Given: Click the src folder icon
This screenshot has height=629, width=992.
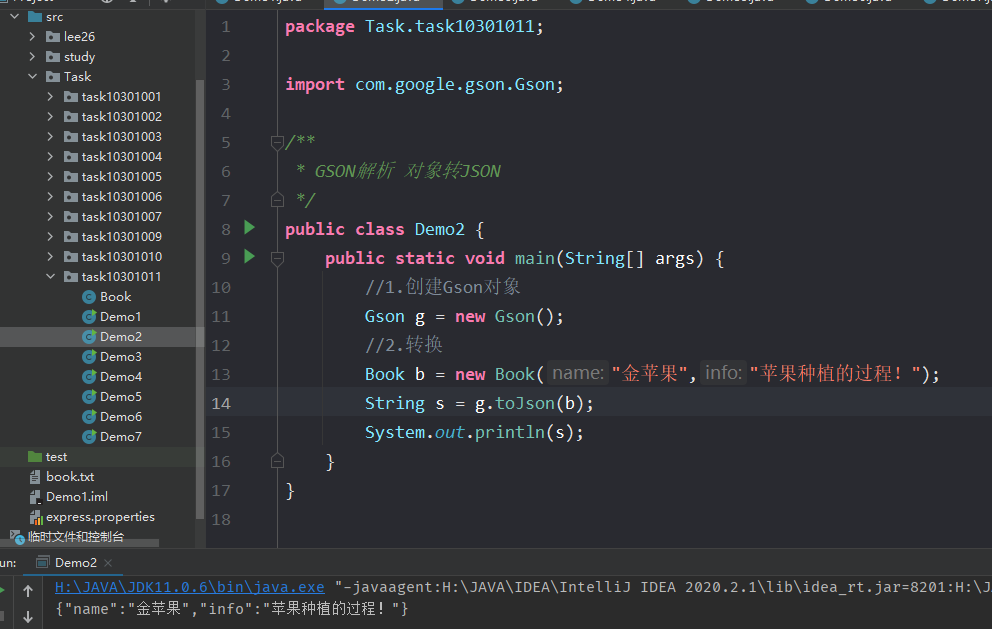Looking at the screenshot, I should coord(35,16).
